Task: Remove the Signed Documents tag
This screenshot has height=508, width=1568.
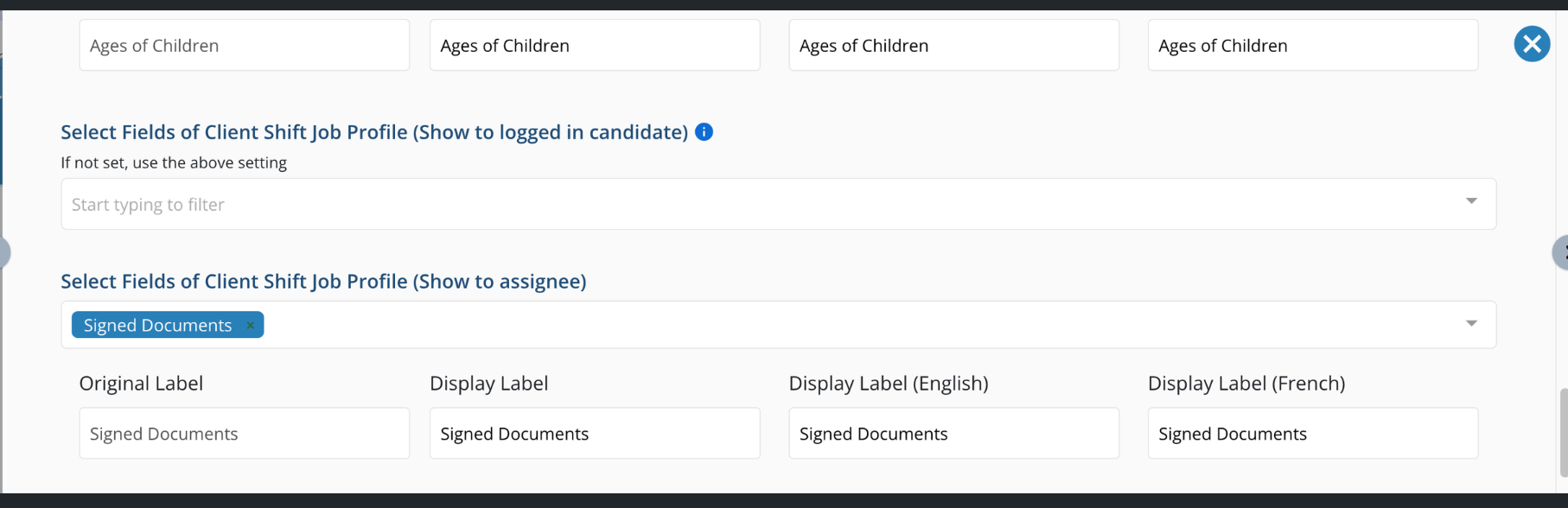Action: [x=251, y=326]
